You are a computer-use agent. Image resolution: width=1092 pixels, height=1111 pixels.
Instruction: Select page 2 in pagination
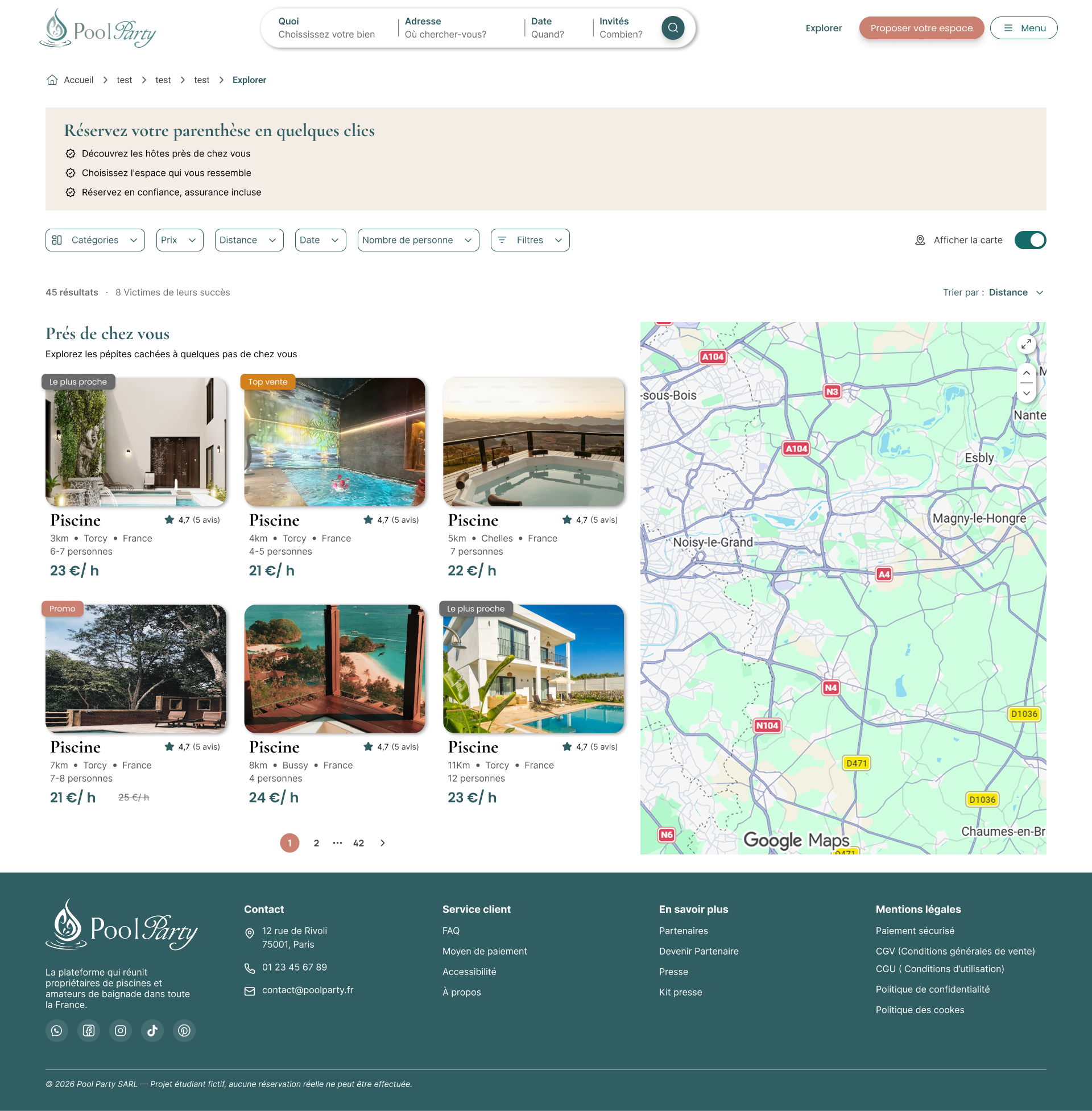(x=316, y=842)
